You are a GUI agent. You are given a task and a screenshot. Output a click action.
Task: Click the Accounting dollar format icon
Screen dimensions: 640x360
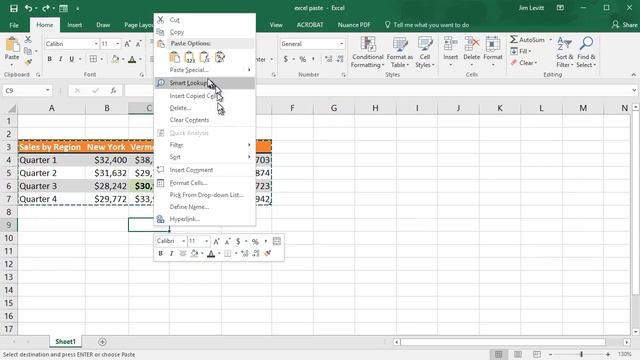(286, 59)
